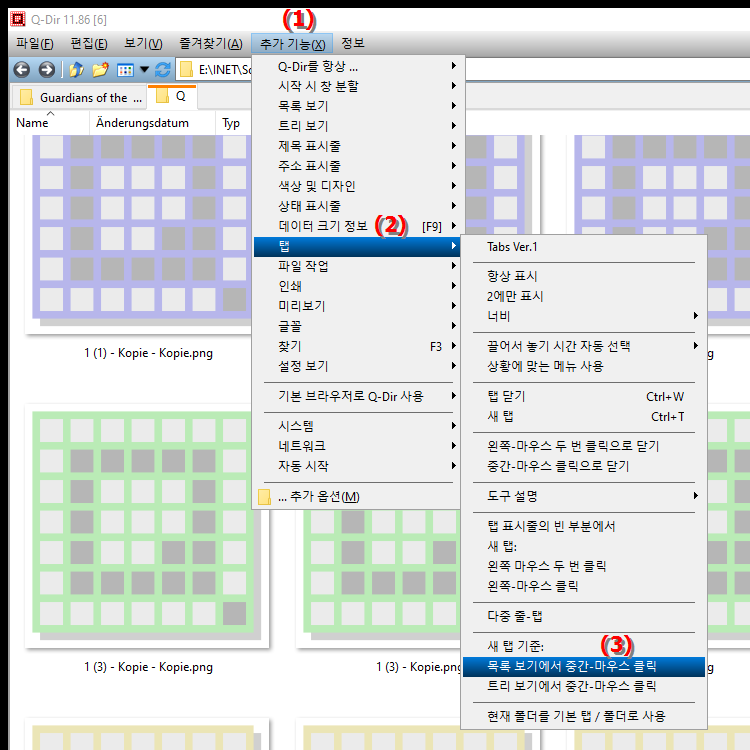750x750 pixels.
Task: Open the view mode dropdown arrow
Action: coord(144,70)
